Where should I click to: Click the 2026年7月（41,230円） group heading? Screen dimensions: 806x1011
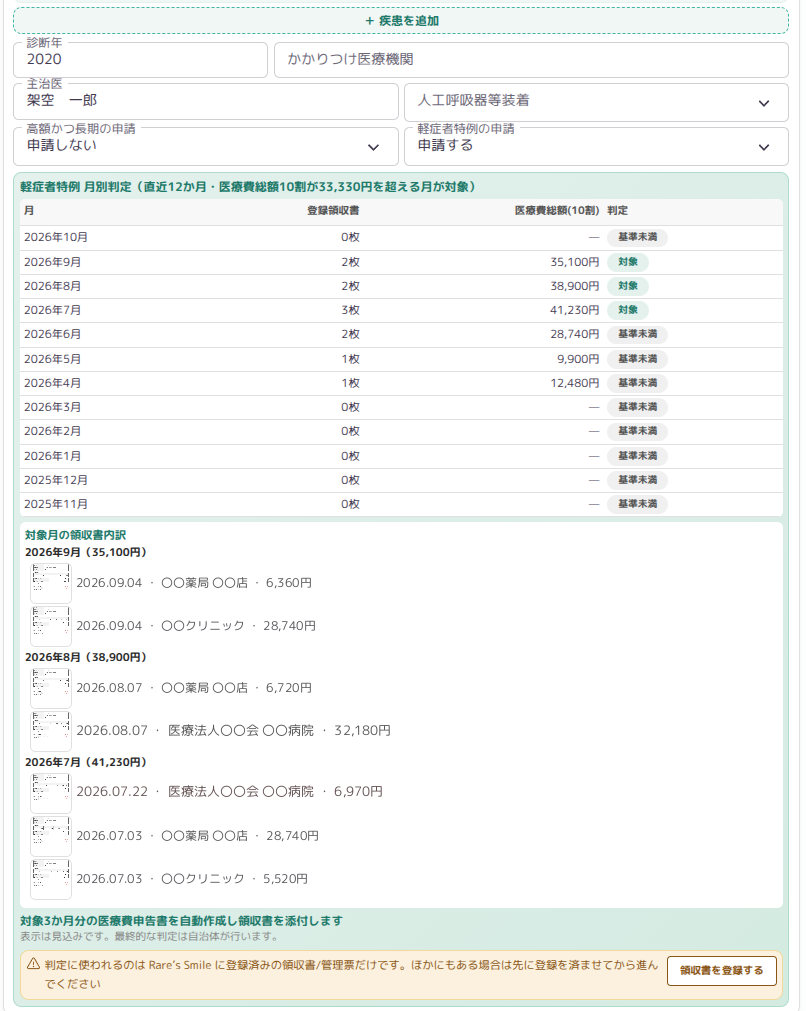click(x=86, y=762)
